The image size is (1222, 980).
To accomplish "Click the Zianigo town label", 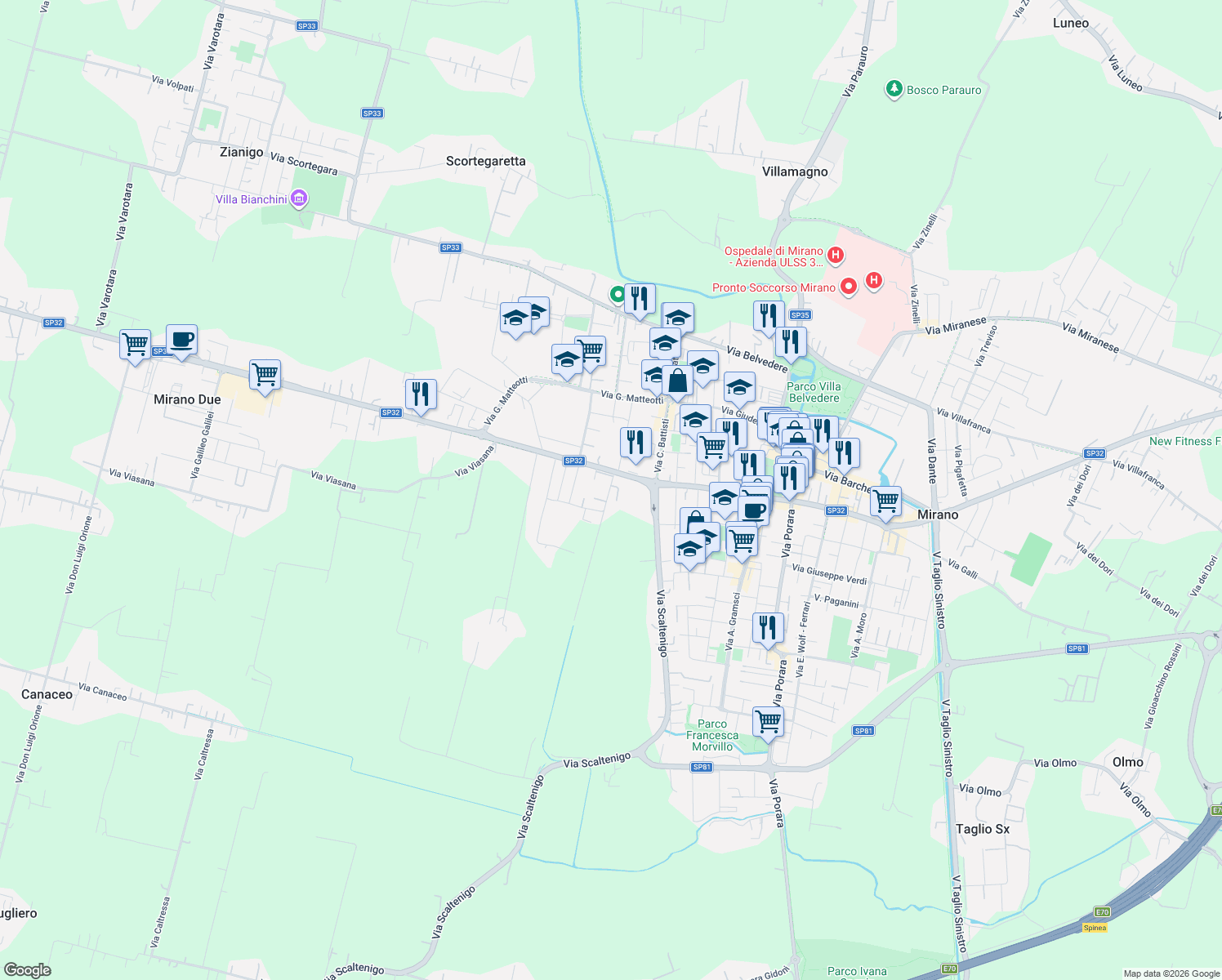I will (x=242, y=152).
